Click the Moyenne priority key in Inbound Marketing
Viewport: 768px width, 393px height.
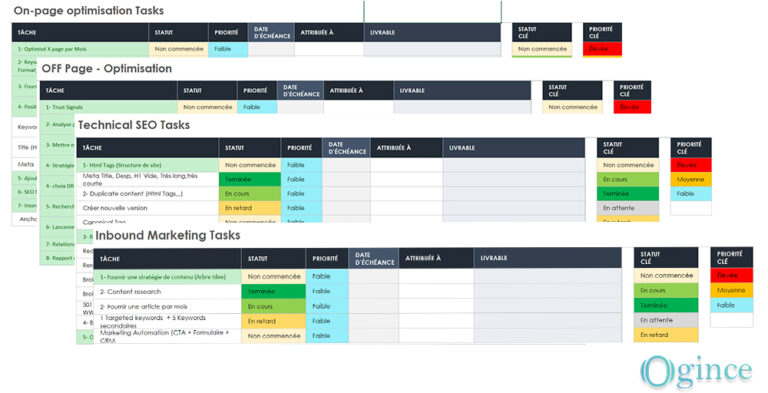click(731, 290)
